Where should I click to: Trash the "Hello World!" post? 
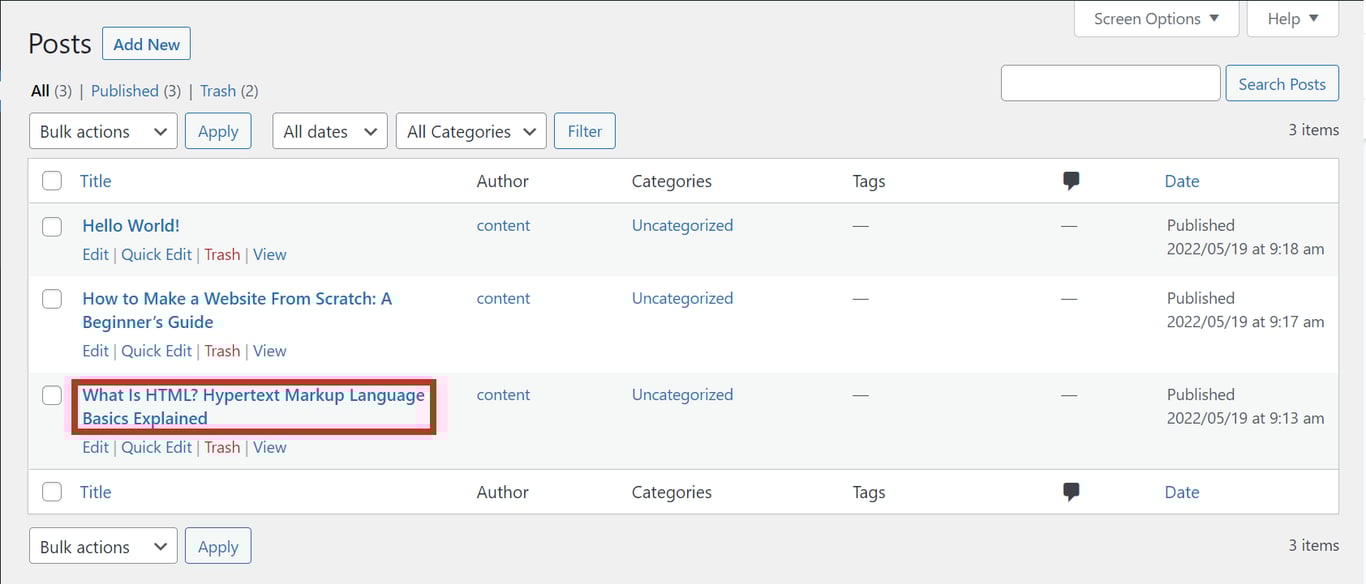click(222, 254)
